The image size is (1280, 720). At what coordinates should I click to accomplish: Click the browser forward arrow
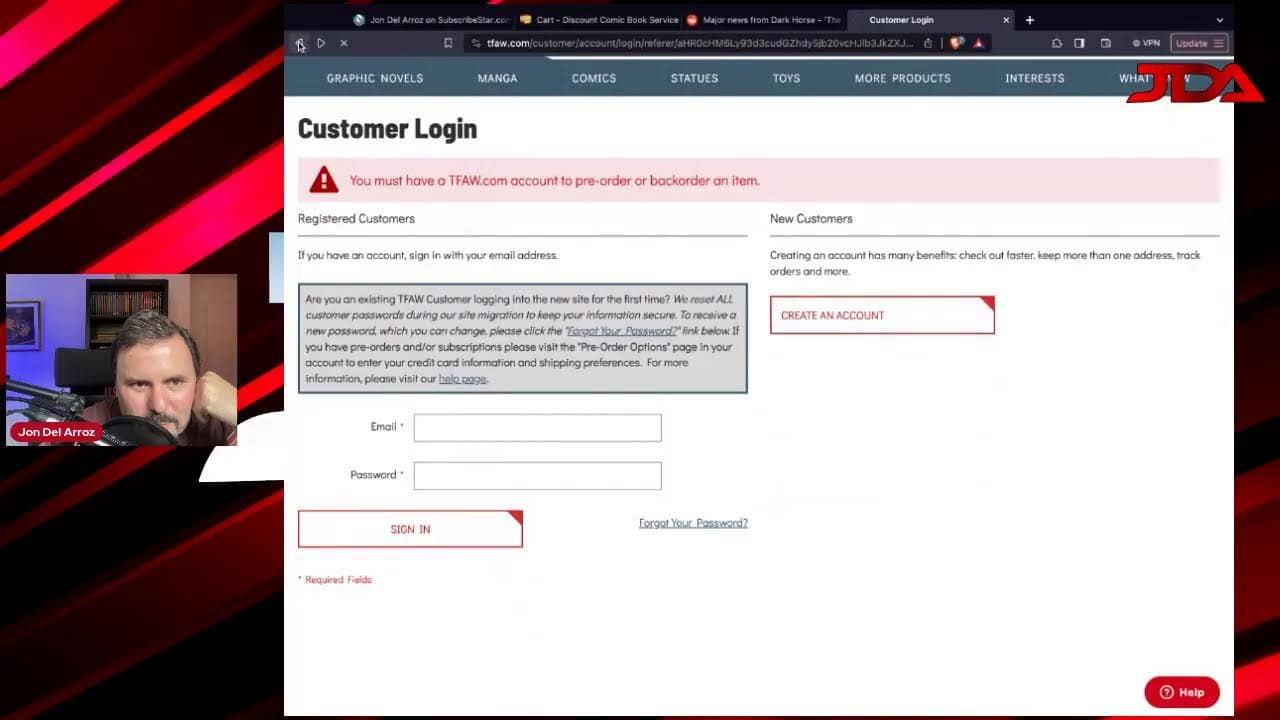pyautogui.click(x=321, y=43)
